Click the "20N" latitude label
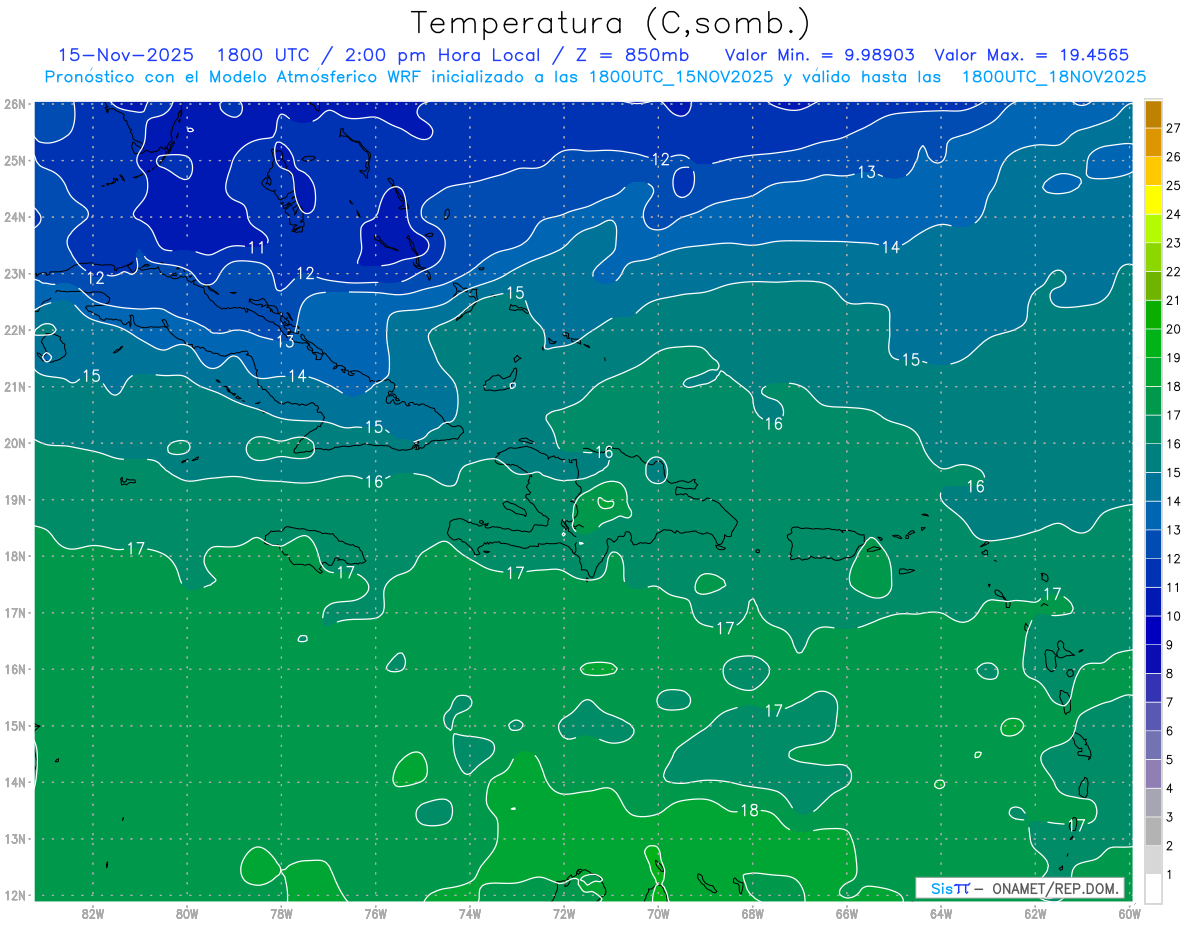The image size is (1200, 927). [14, 443]
